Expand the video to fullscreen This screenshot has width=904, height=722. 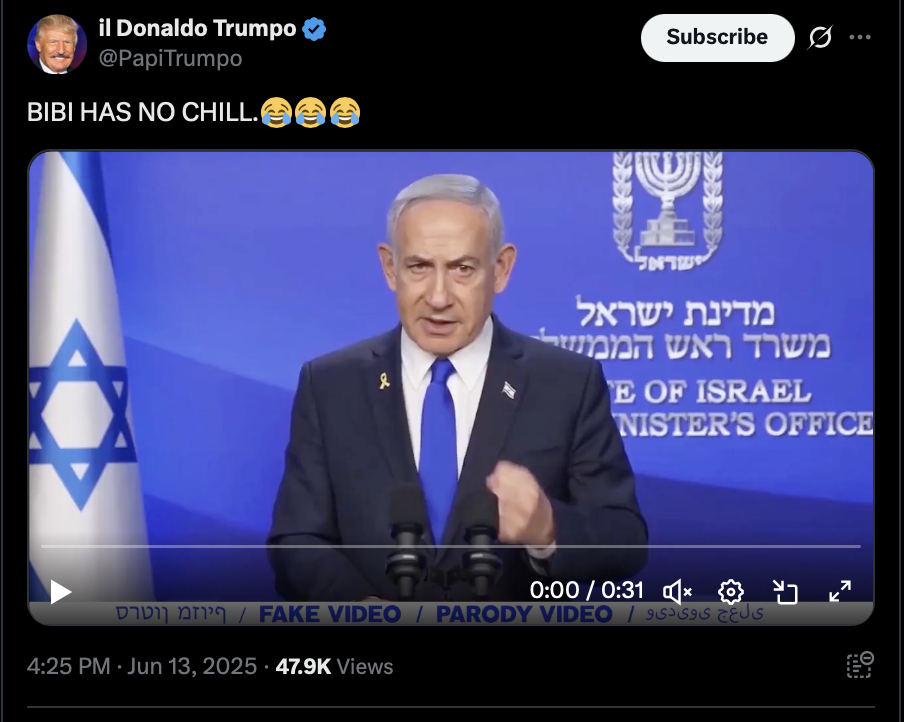(839, 592)
